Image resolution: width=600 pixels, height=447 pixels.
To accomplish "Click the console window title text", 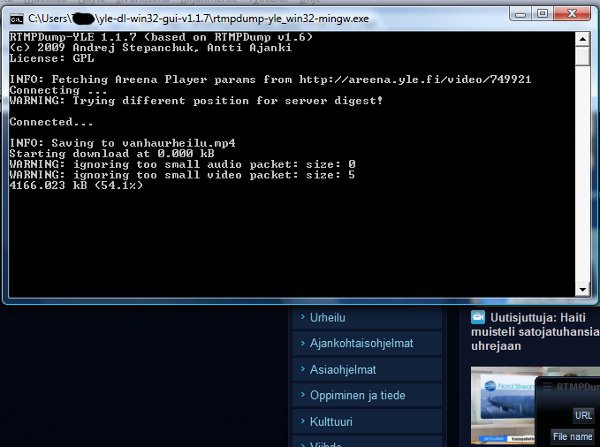I will [x=199, y=18].
